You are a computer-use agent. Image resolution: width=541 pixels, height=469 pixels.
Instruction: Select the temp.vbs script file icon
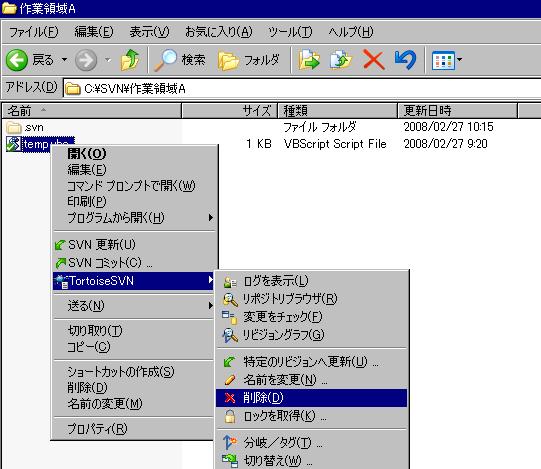click(x=13, y=144)
